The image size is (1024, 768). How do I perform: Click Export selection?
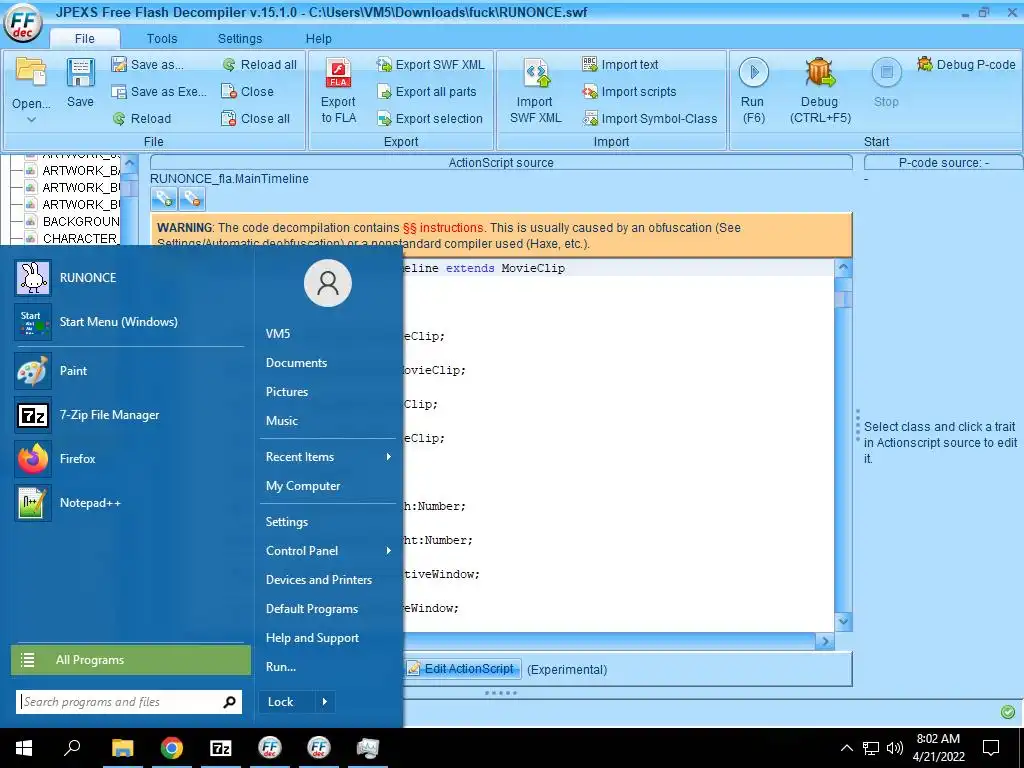[430, 119]
